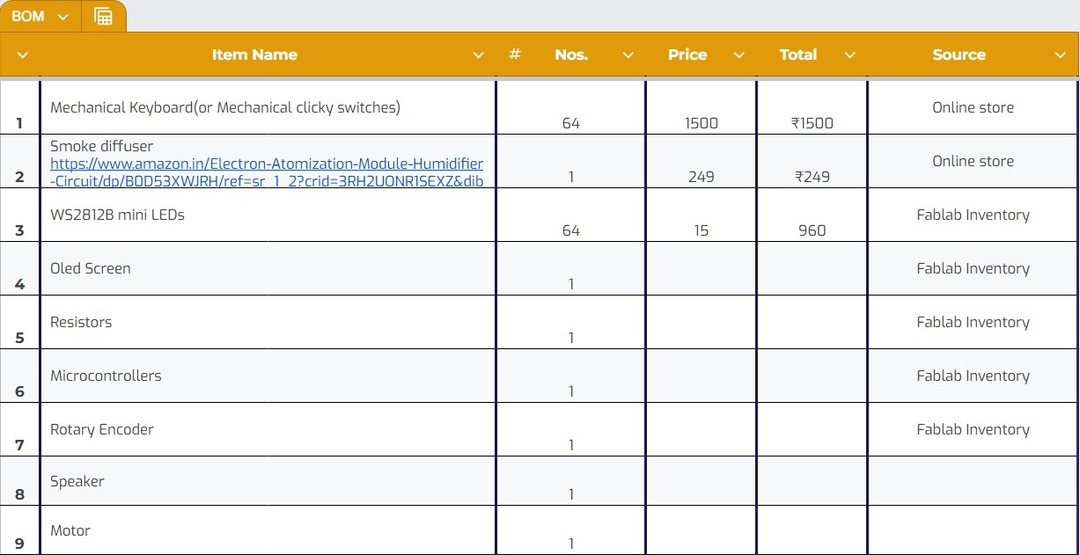Image resolution: width=1080 pixels, height=555 pixels.
Task: Select the BOM tab
Action: coord(28,17)
